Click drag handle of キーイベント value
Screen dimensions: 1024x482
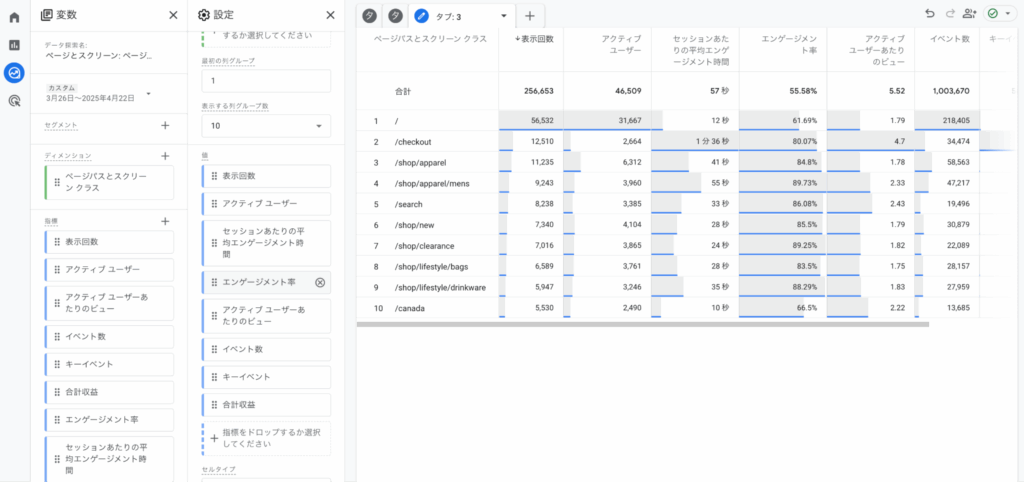pos(215,378)
